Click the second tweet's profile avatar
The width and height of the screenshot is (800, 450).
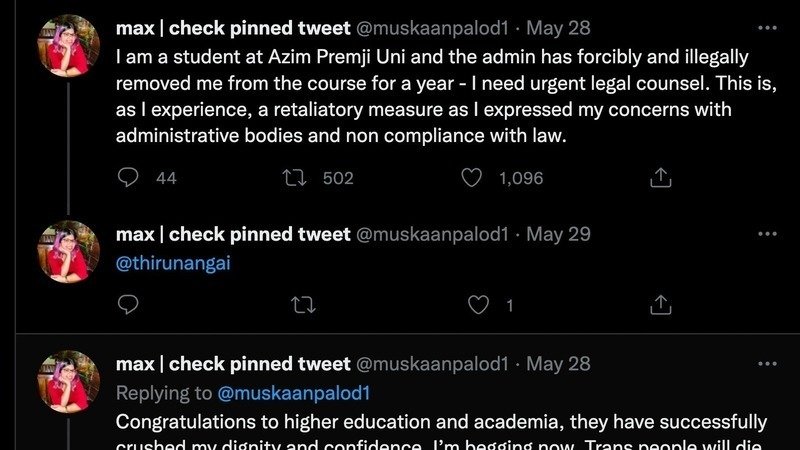68,252
